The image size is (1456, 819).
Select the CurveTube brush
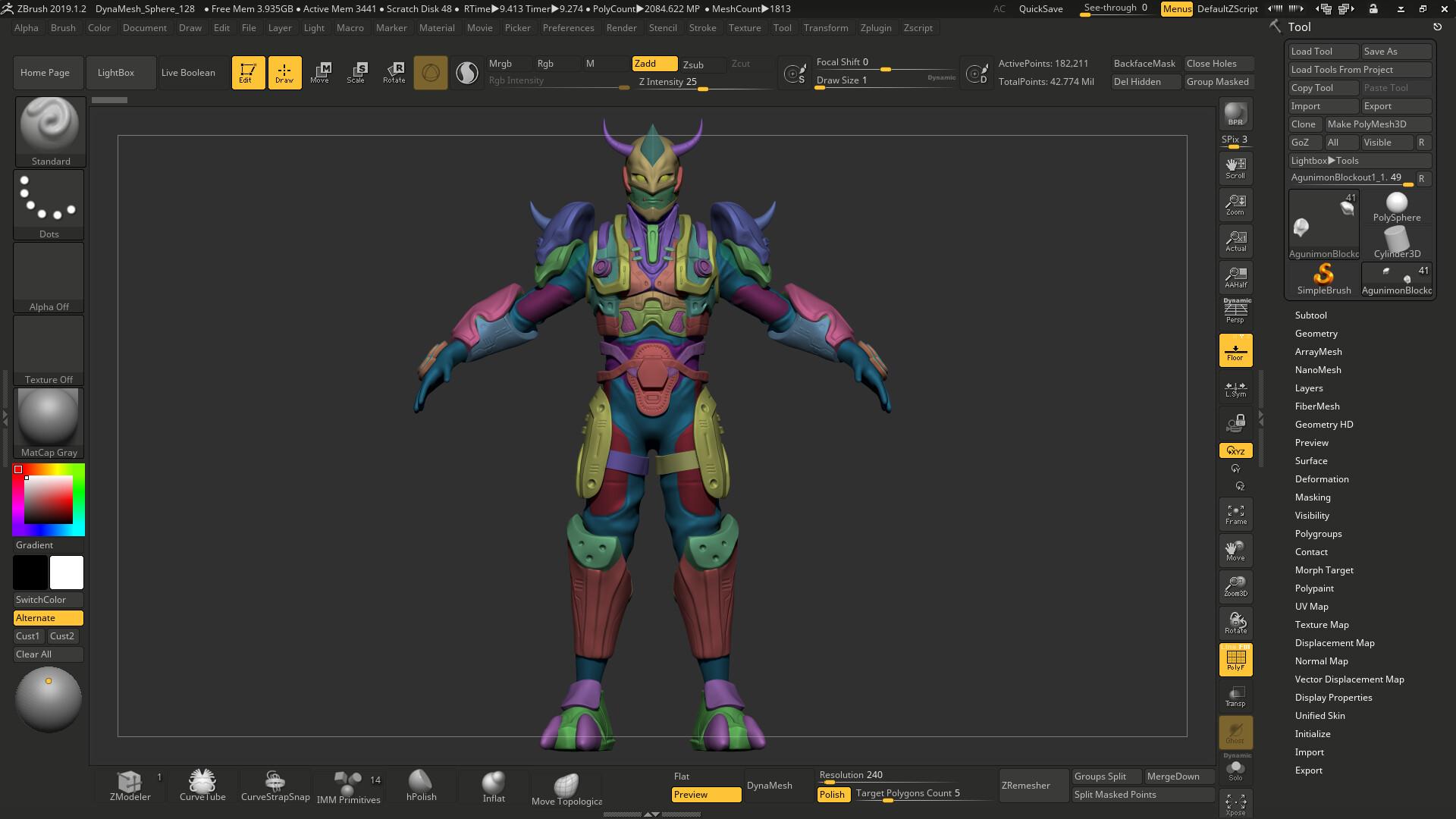tap(202, 786)
